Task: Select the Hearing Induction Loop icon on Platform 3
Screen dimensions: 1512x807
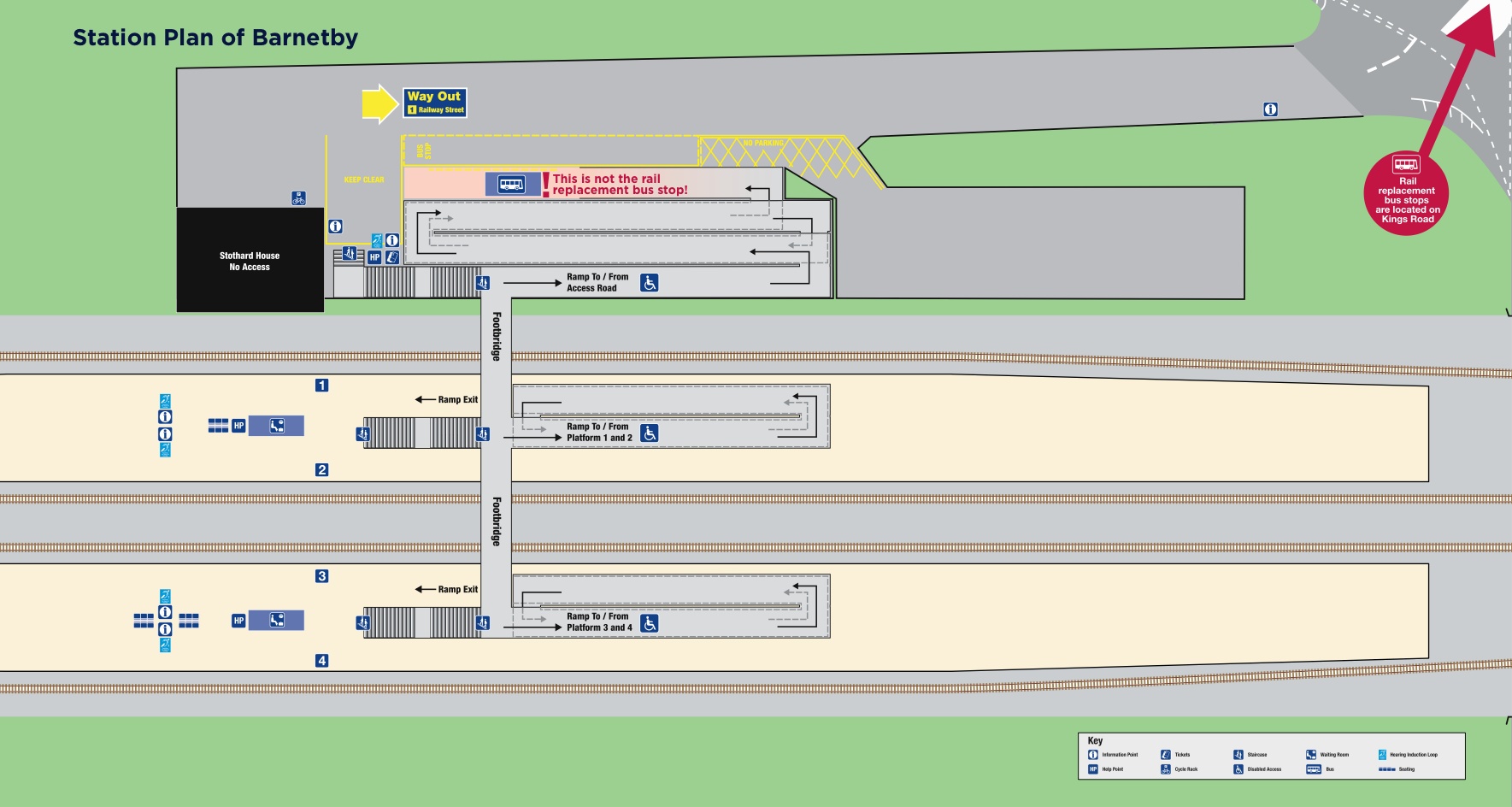Action: (x=163, y=596)
